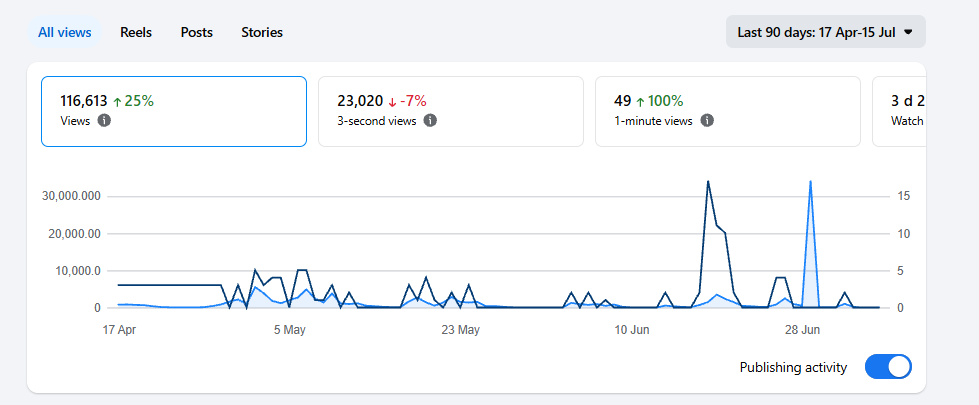Click the info icon next to Views
979x405 pixels.
(104, 121)
